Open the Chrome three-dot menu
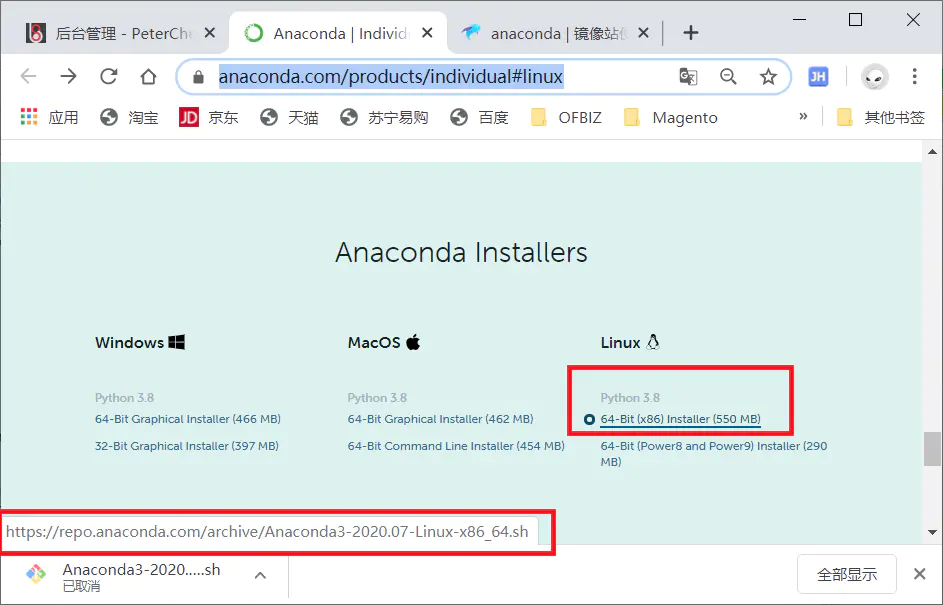The height and width of the screenshot is (605, 943). coord(915,76)
